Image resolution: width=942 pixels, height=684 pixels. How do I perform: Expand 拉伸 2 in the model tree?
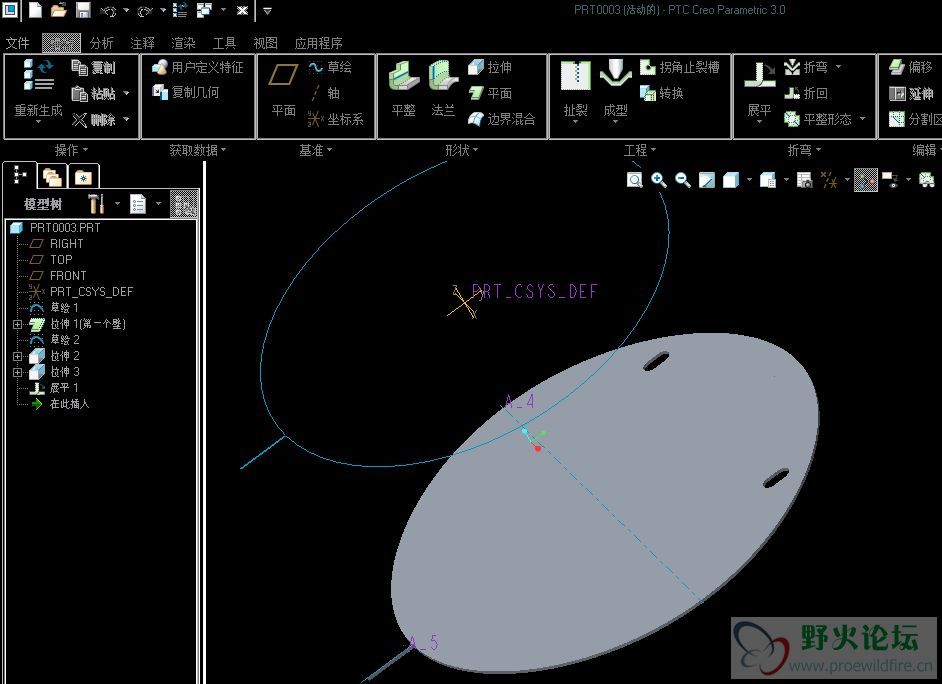tap(17, 356)
